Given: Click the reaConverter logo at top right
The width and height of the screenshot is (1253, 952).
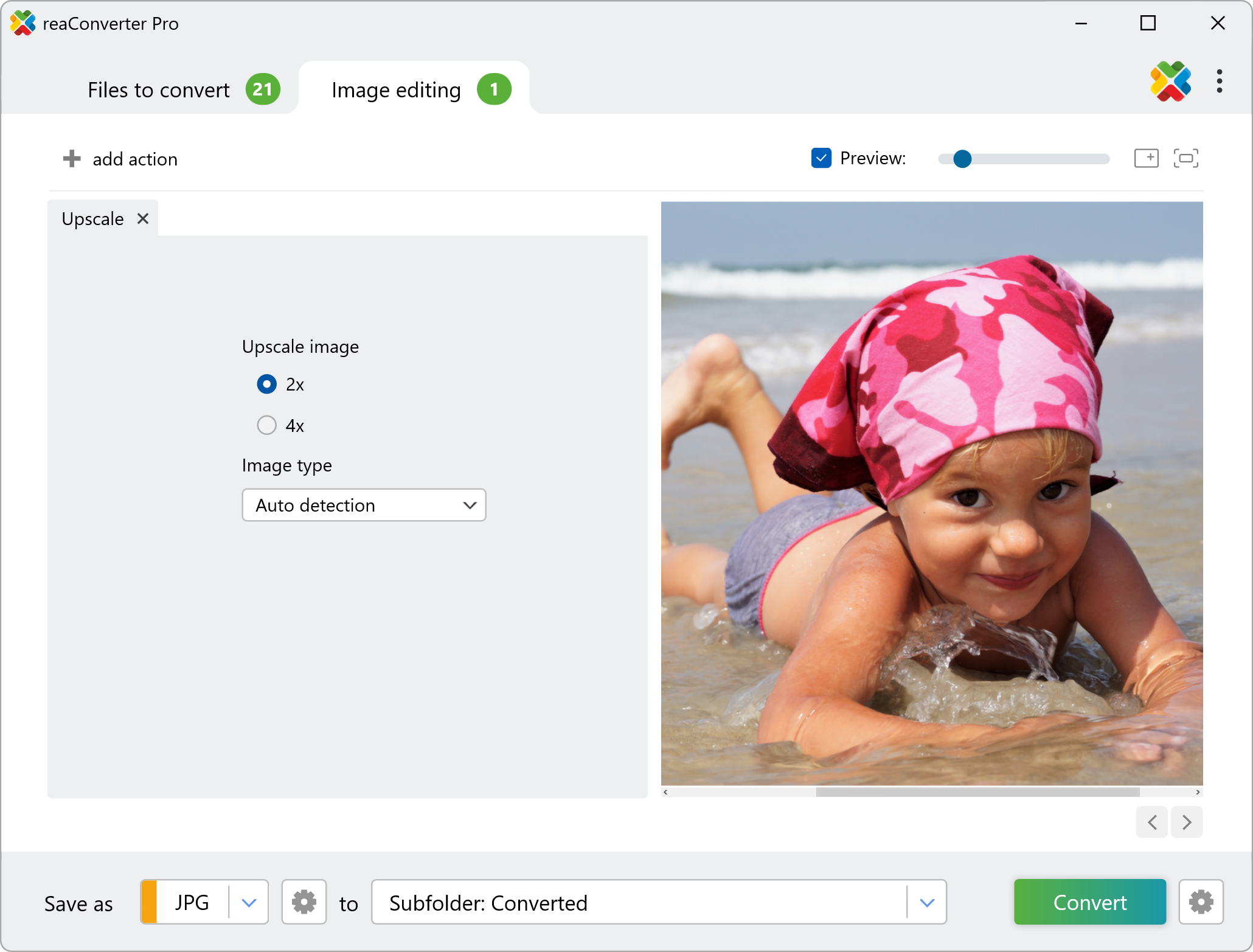Looking at the screenshot, I should click(1170, 82).
